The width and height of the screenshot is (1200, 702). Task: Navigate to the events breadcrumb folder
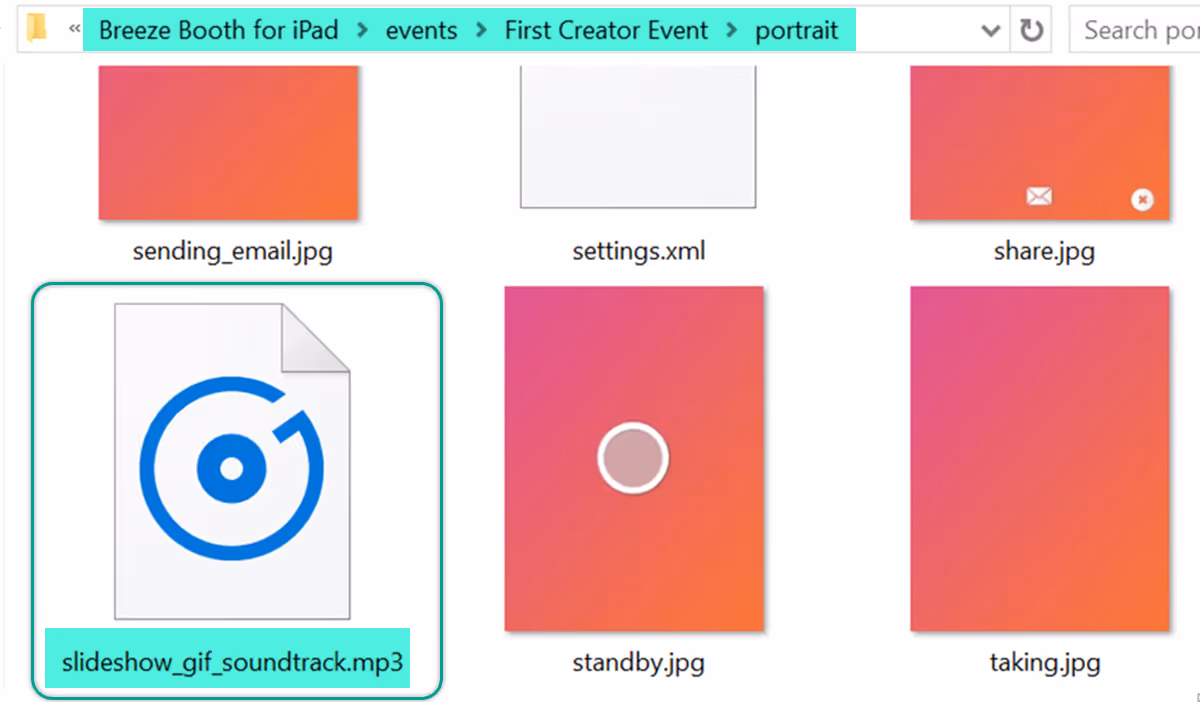[x=422, y=30]
